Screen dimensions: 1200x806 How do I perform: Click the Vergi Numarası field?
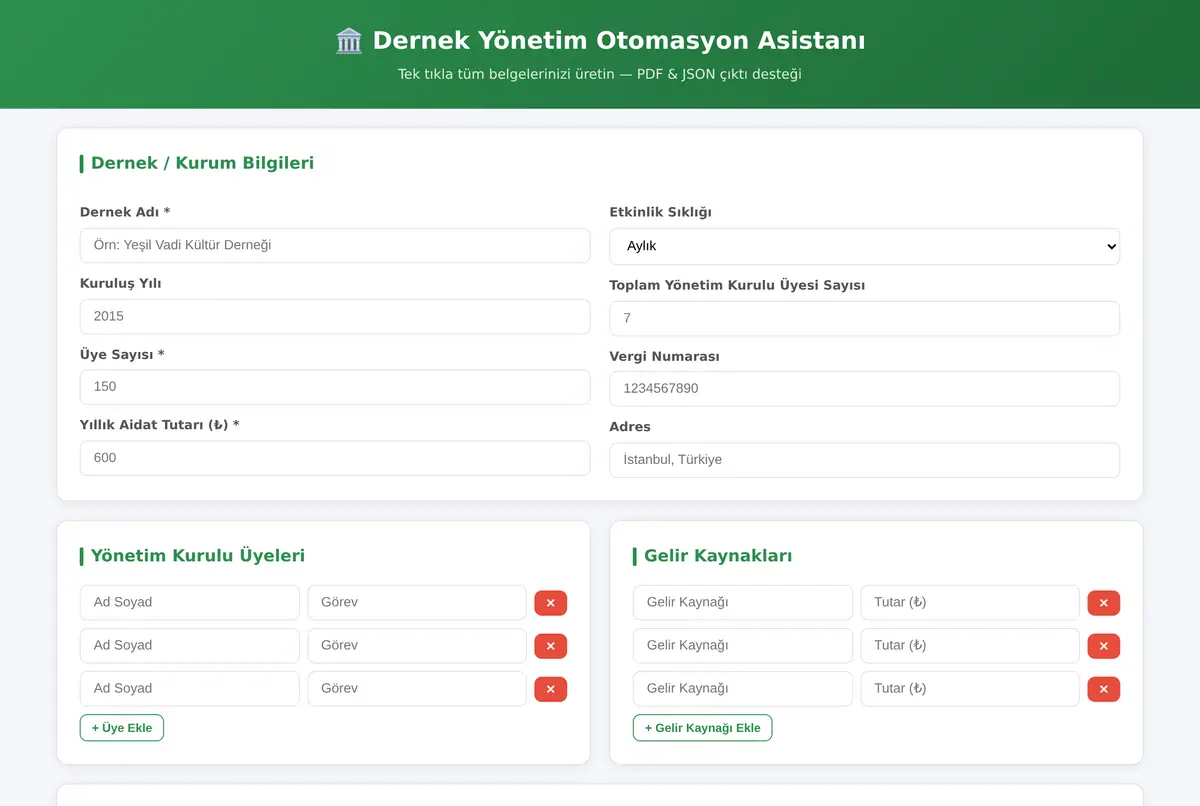pyautogui.click(x=864, y=388)
